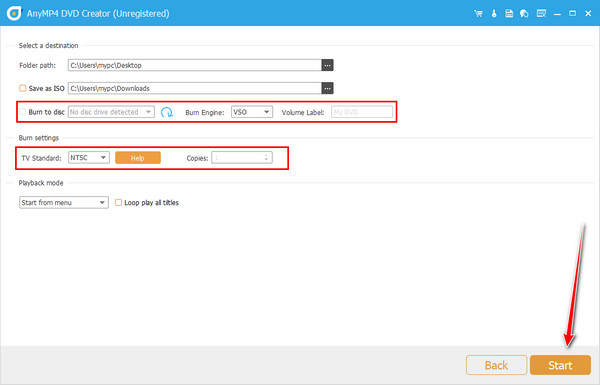Enable the Save as ISO checkbox

(23, 88)
